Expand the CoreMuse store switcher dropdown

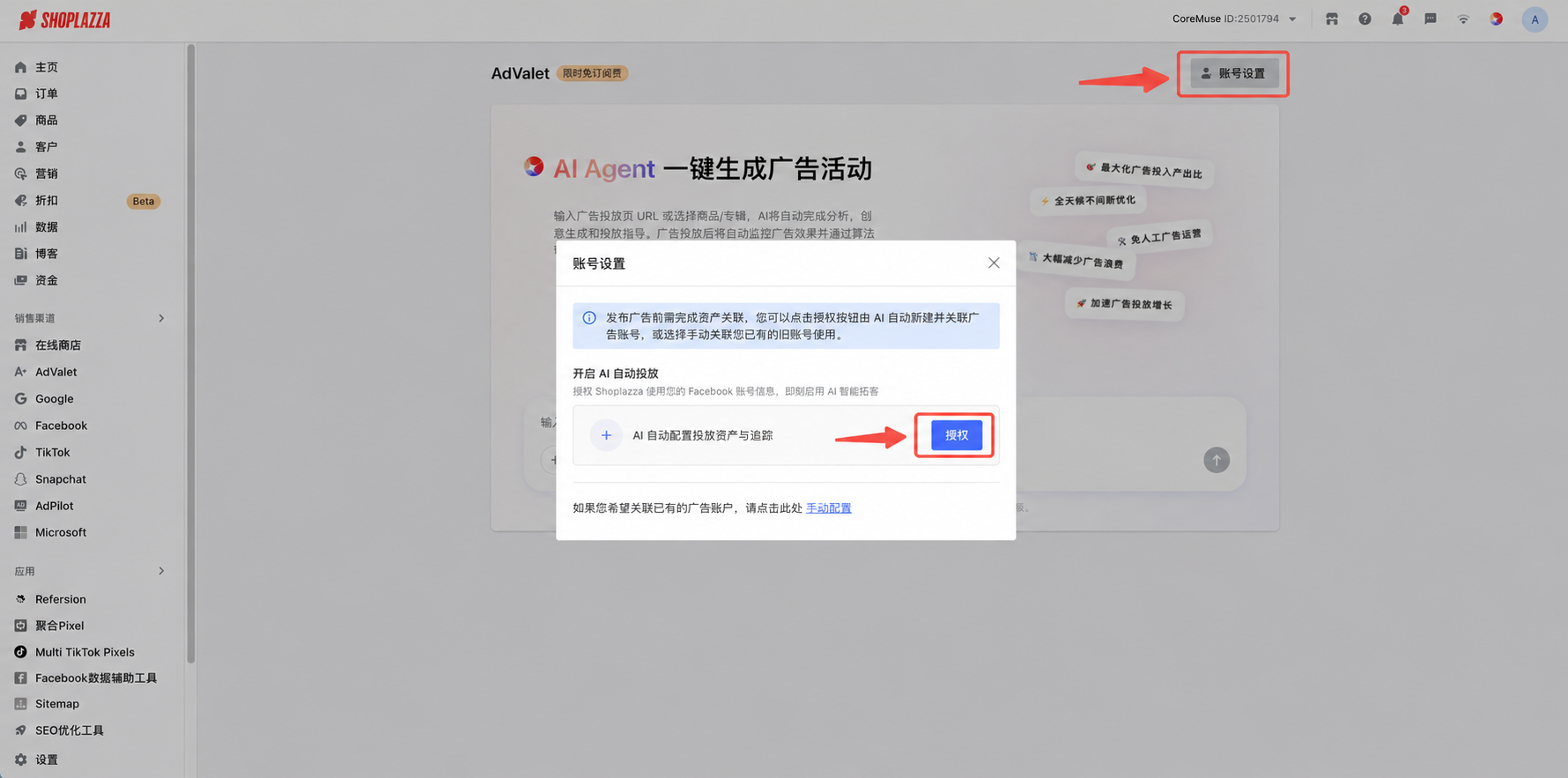1234,19
